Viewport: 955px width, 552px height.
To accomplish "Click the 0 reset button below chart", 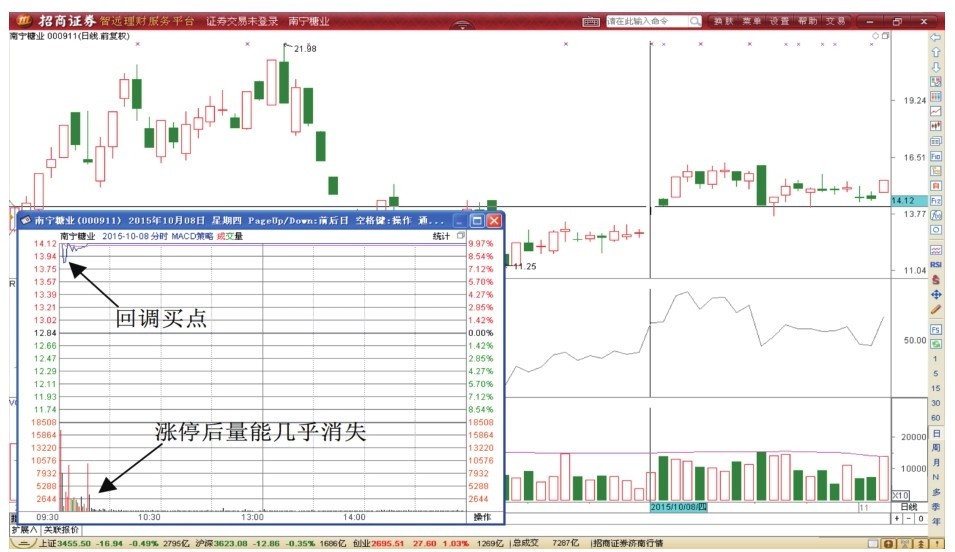I will (920, 518).
